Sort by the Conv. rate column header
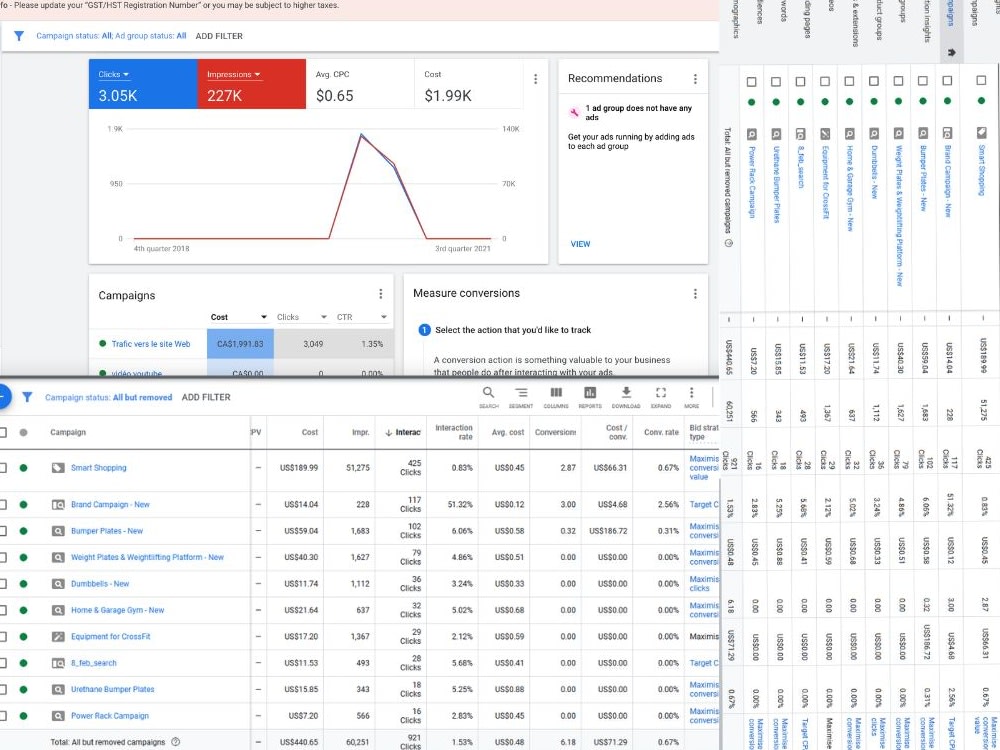This screenshot has width=1000, height=750. click(x=661, y=432)
